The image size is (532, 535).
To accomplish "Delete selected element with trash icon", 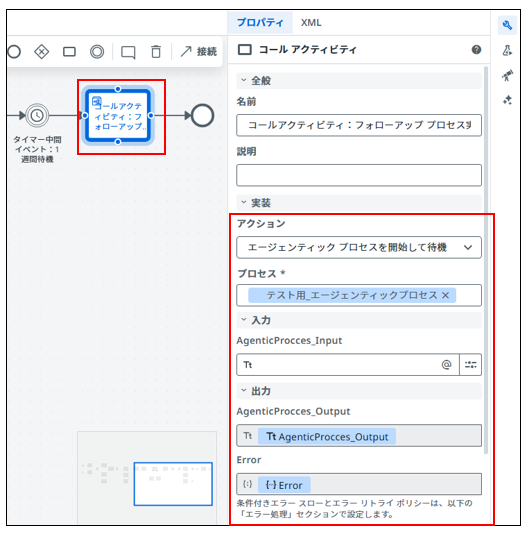I will 156,52.
